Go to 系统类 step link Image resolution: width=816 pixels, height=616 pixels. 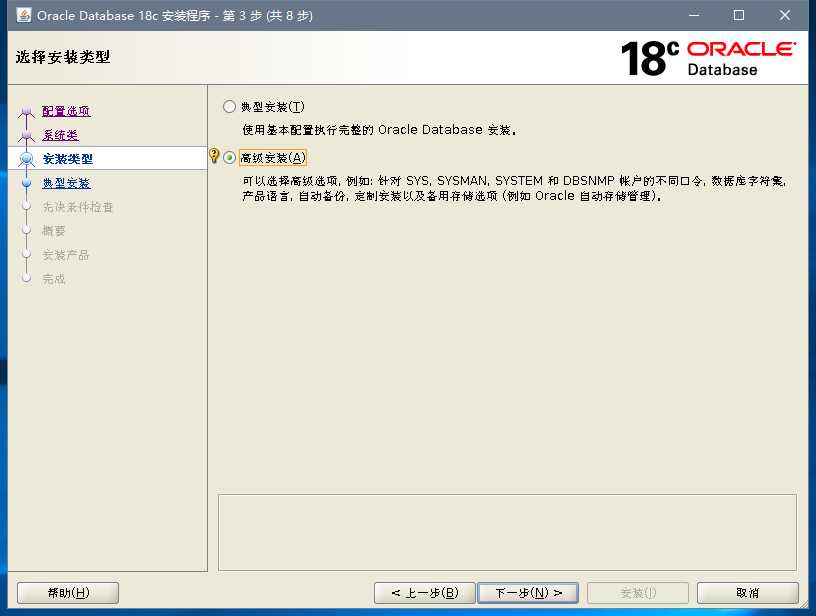(60, 135)
